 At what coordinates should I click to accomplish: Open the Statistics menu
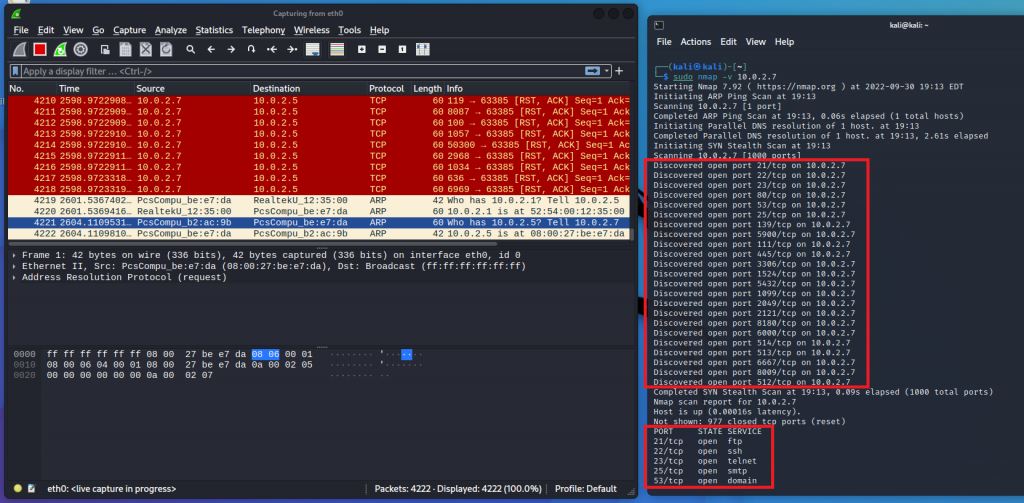pos(214,30)
